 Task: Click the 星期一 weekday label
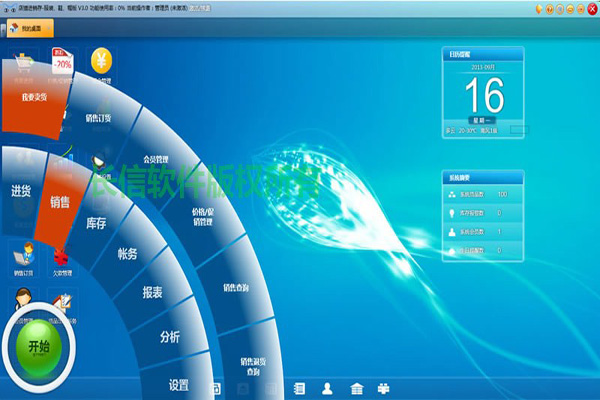click(482, 121)
